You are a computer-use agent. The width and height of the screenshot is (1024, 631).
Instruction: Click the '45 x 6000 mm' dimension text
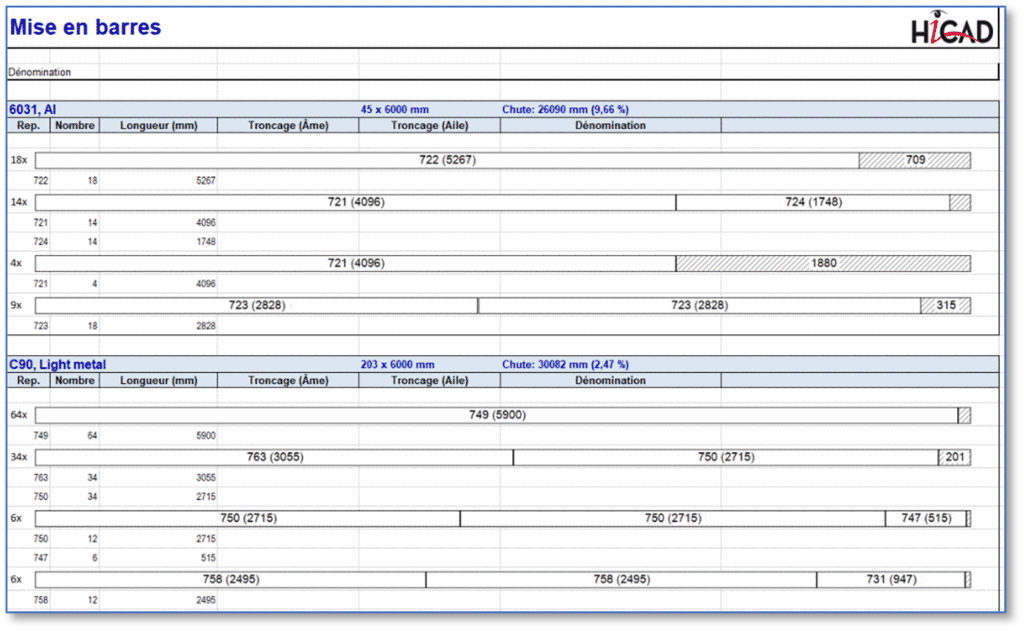point(394,109)
